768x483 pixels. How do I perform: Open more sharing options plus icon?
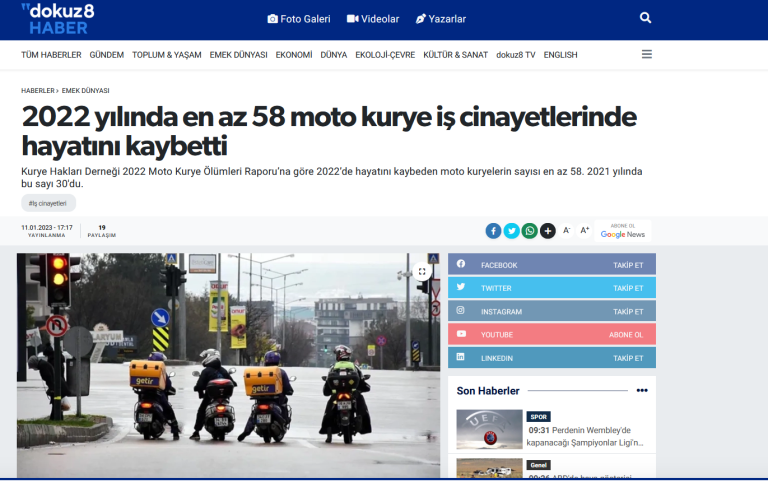tap(548, 231)
